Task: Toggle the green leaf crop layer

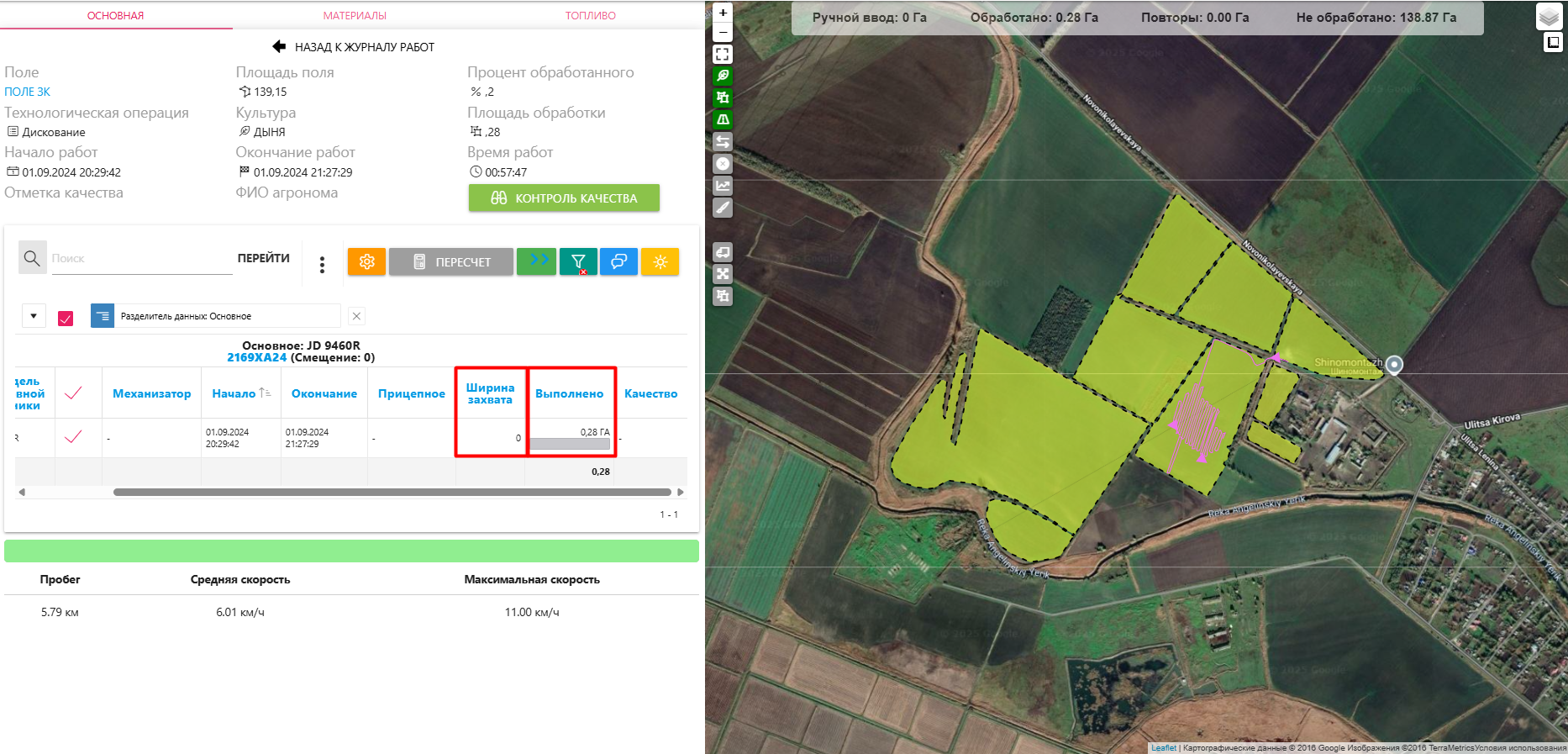Action: click(x=723, y=76)
